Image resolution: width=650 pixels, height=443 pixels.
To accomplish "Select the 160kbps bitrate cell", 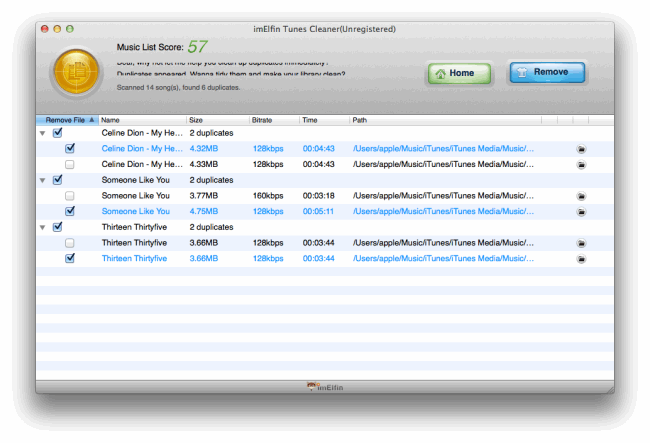I will (268, 196).
